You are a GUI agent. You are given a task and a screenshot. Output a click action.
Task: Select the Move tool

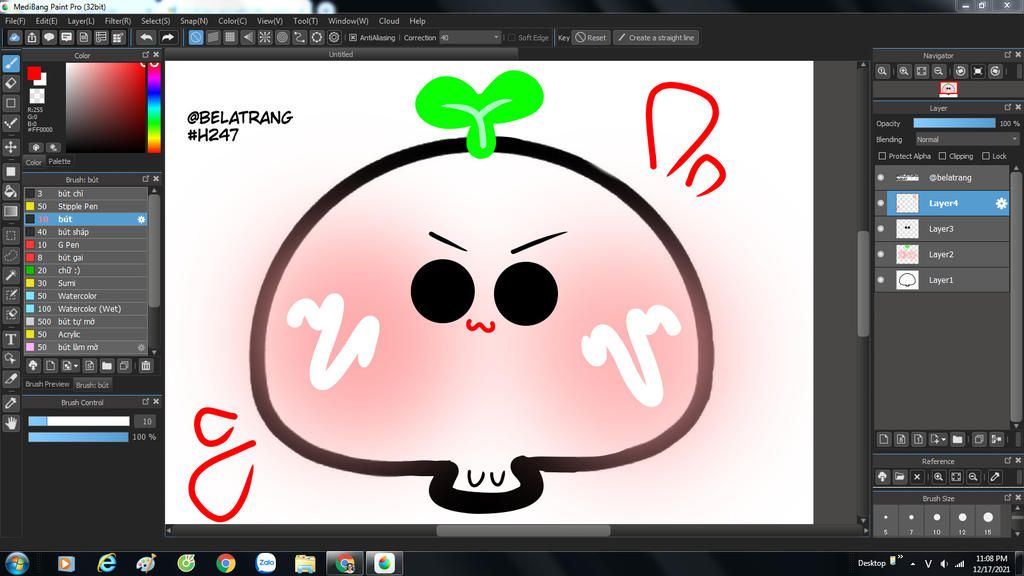[11, 147]
